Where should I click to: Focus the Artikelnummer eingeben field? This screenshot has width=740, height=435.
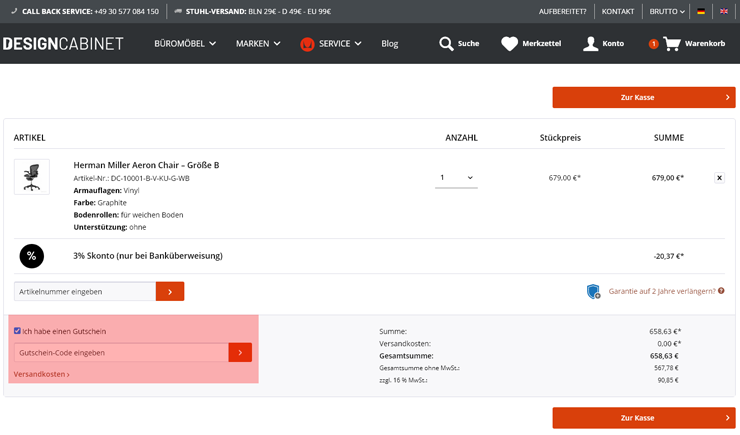[85, 292]
